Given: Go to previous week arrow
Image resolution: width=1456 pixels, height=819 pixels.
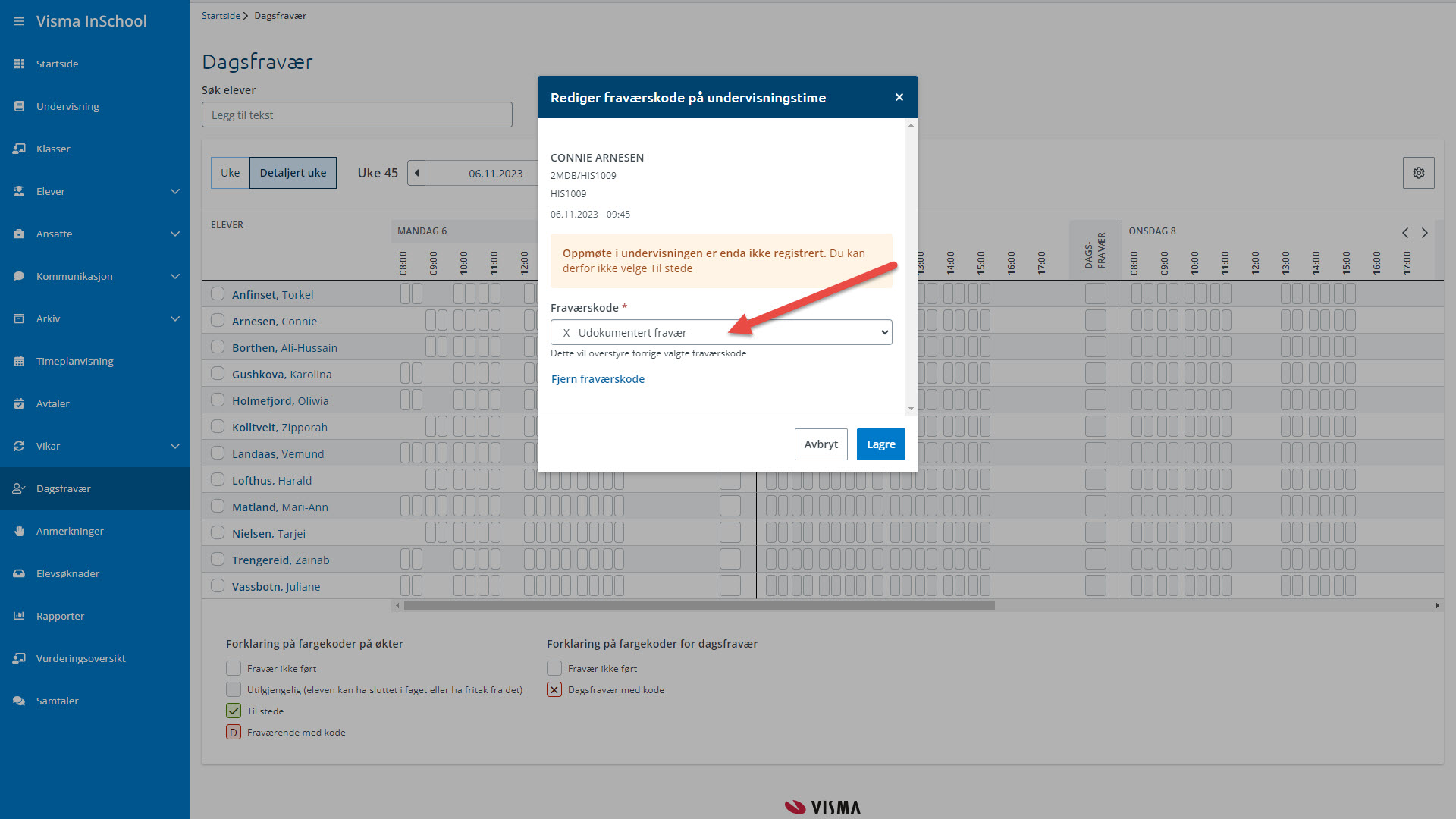Looking at the screenshot, I should [x=416, y=173].
